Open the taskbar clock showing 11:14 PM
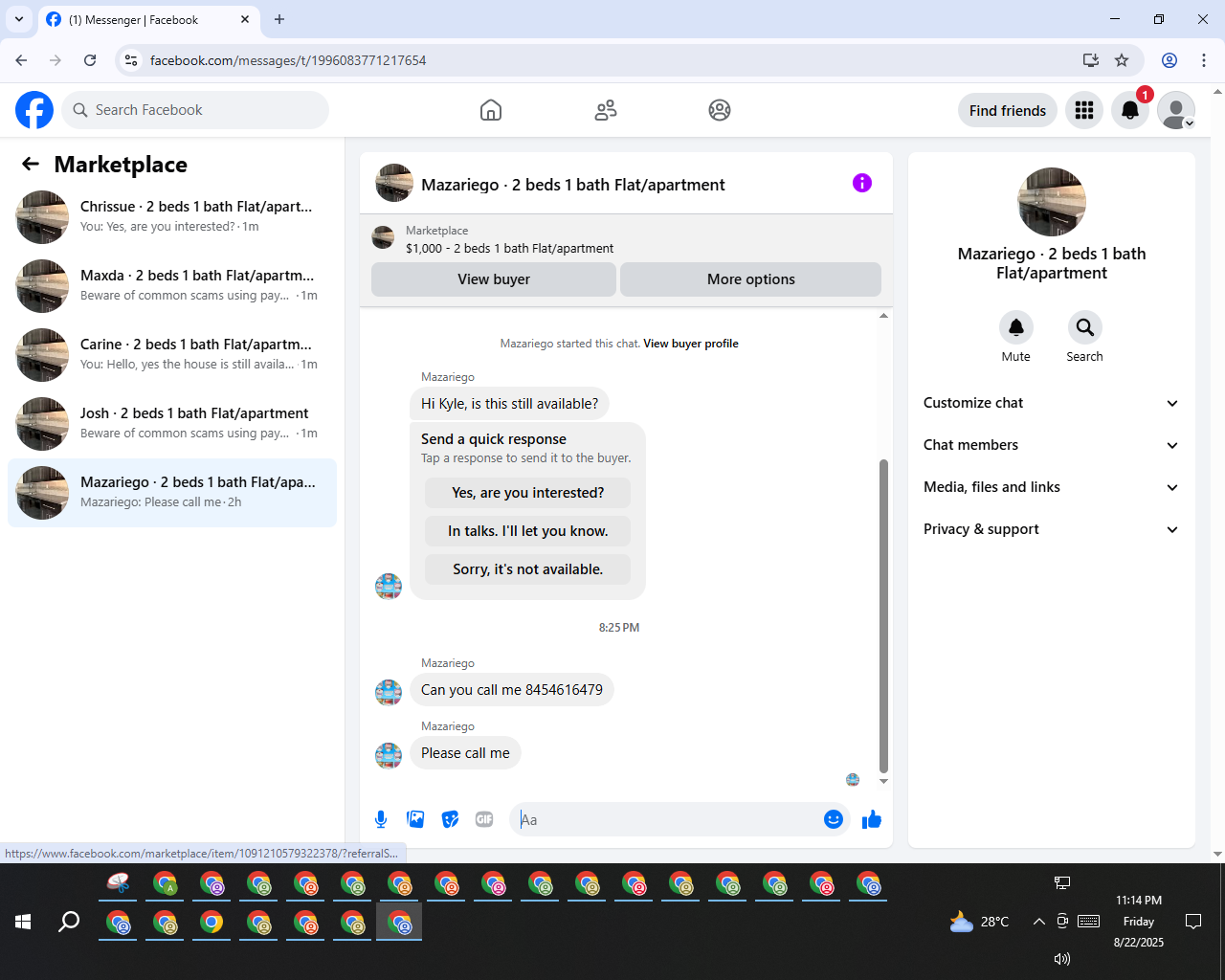 1139,922
